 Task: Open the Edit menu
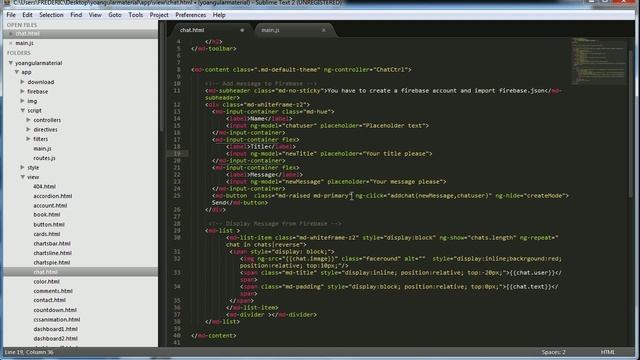click(27, 15)
